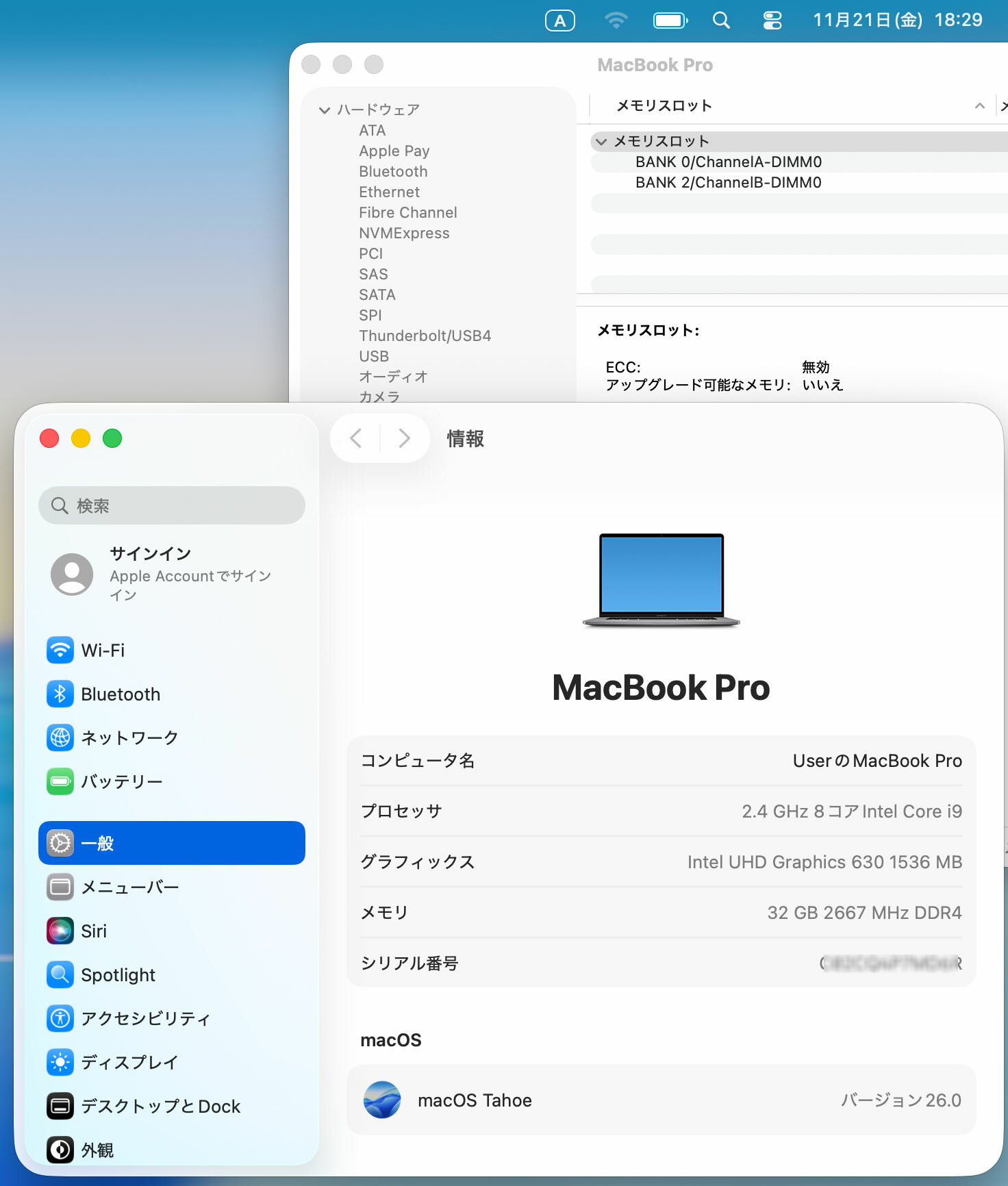Open Wi-Fi settings in the sidebar
The height and width of the screenshot is (1186, 1008).
click(x=171, y=650)
